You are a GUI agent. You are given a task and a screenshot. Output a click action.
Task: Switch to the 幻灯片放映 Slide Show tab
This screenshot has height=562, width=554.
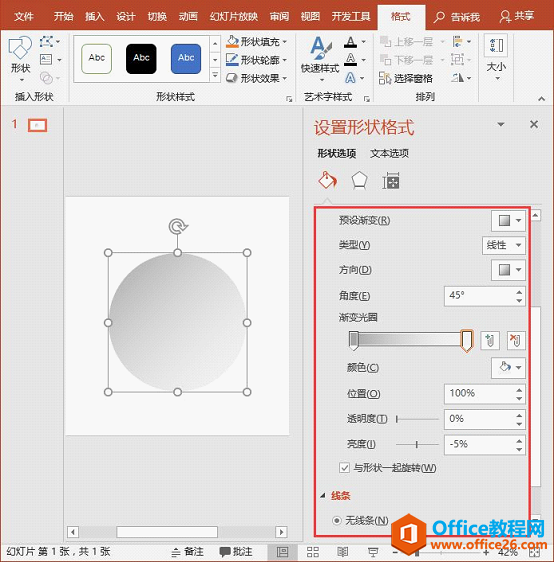(234, 16)
